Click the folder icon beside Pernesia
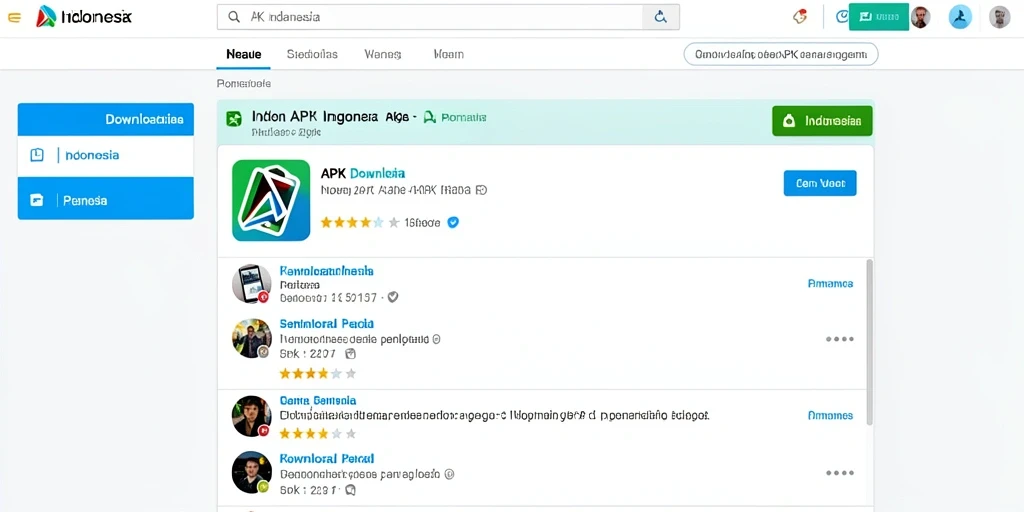 (37, 200)
